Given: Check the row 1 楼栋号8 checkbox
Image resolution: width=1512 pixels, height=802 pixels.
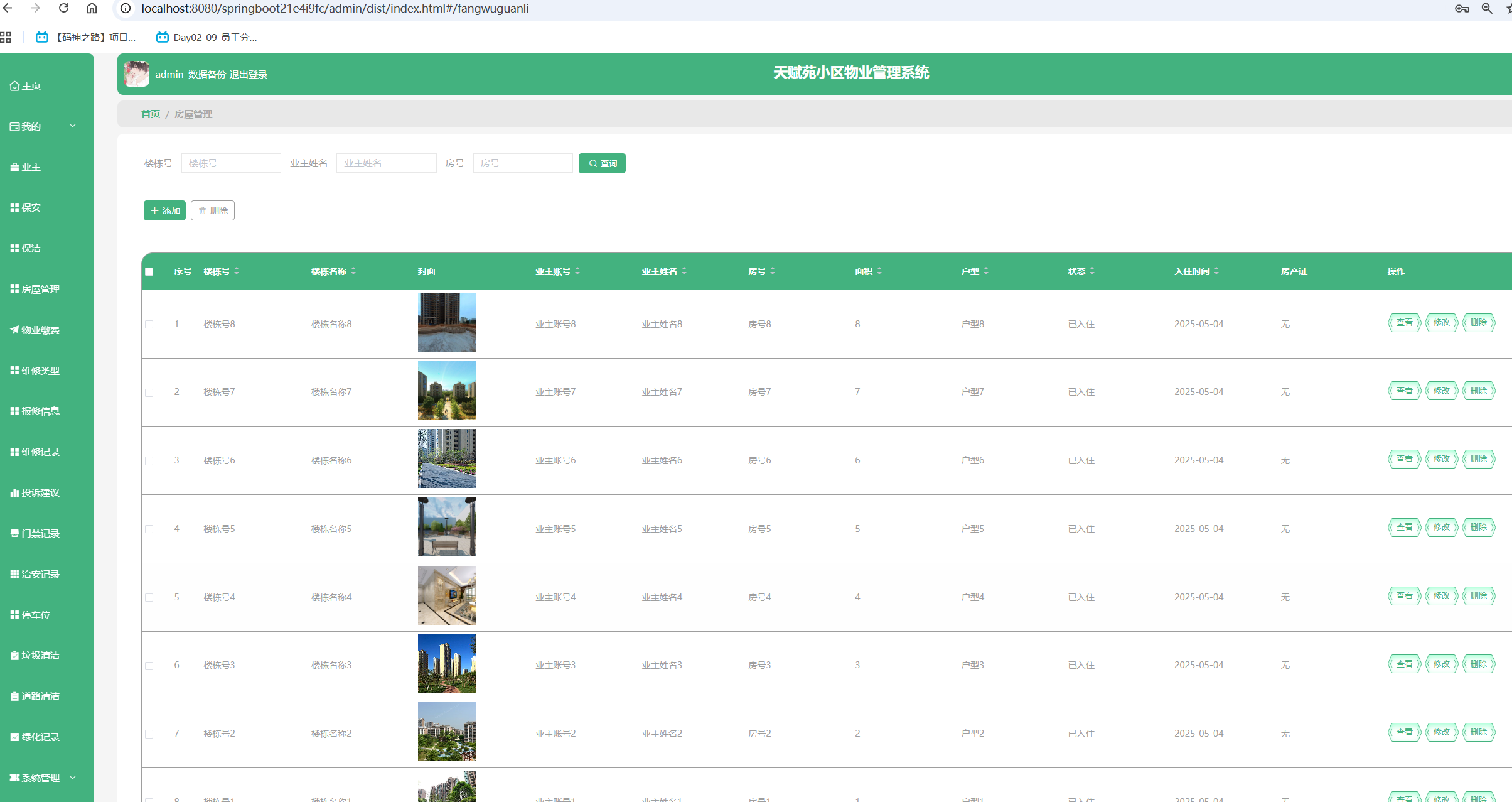Looking at the screenshot, I should click(x=149, y=325).
